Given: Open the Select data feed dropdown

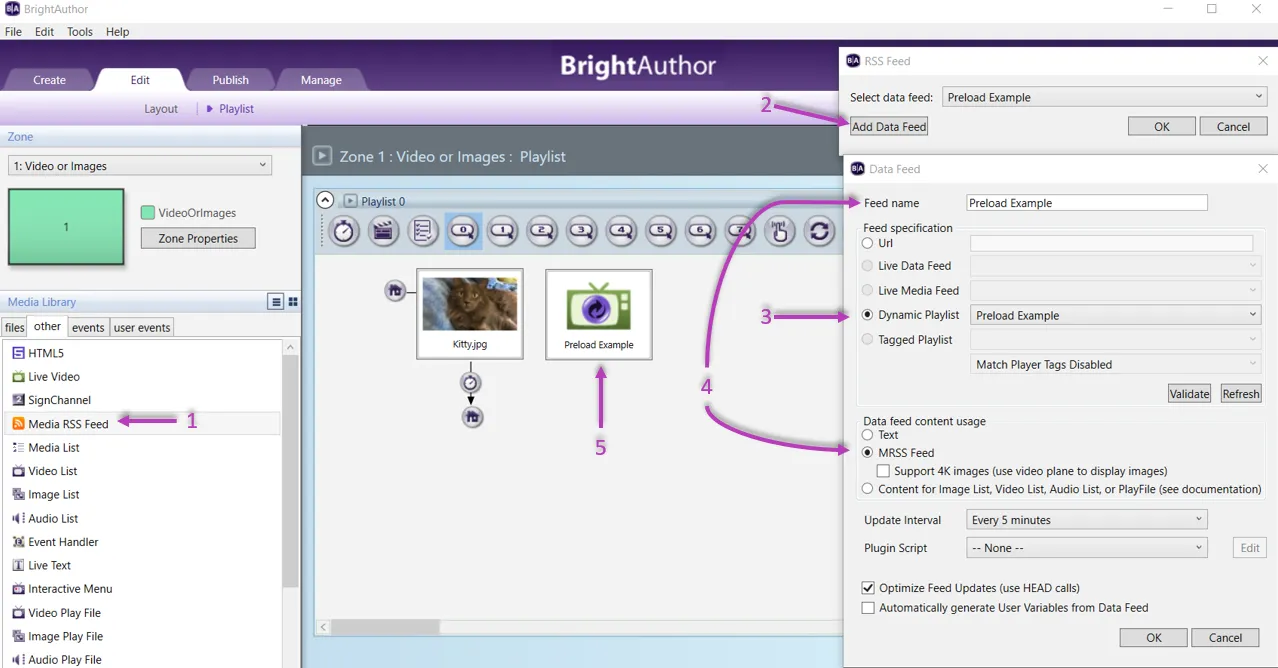Looking at the screenshot, I should pos(1105,97).
